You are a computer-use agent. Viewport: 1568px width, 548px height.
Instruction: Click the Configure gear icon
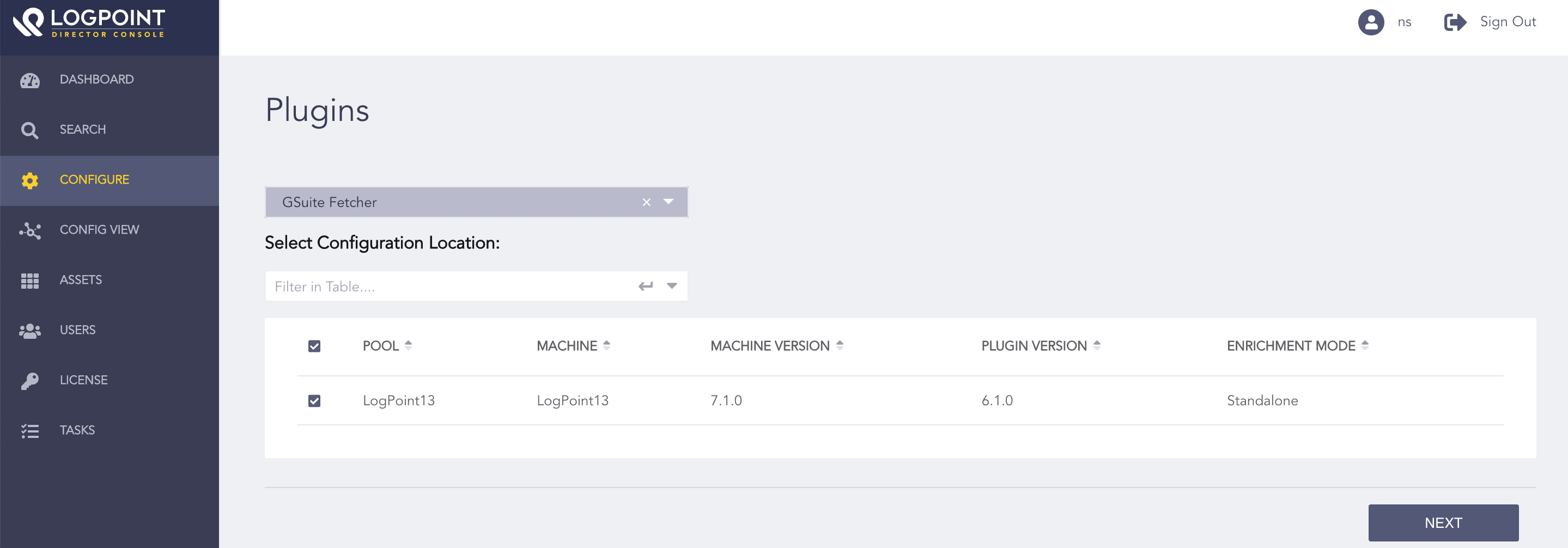[x=30, y=180]
